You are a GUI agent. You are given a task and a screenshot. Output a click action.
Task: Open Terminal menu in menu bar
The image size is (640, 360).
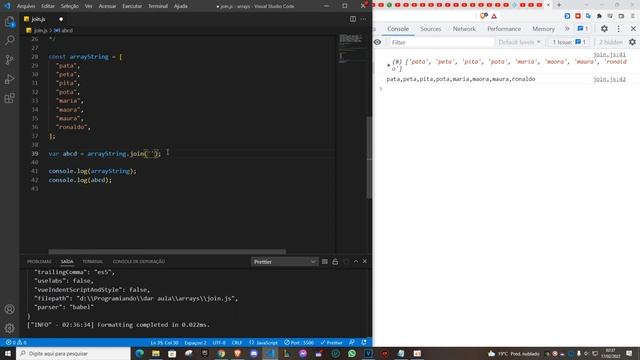point(158,6)
